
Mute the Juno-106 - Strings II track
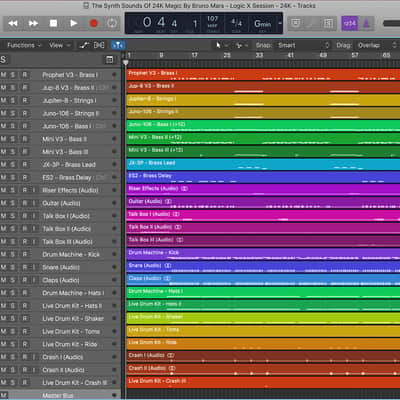pyautogui.click(x=3, y=113)
